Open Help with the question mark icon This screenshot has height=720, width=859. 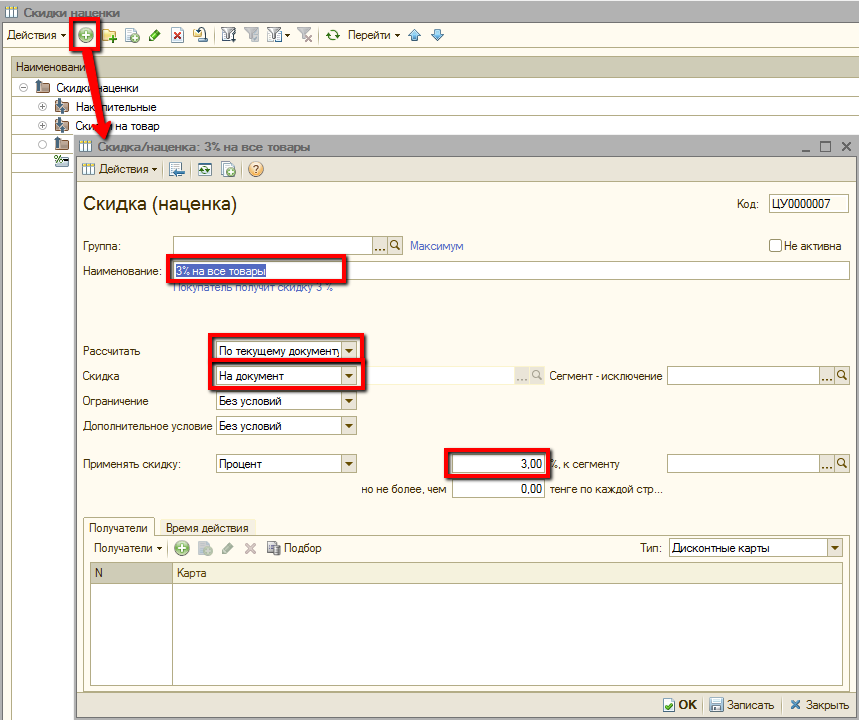point(255,170)
